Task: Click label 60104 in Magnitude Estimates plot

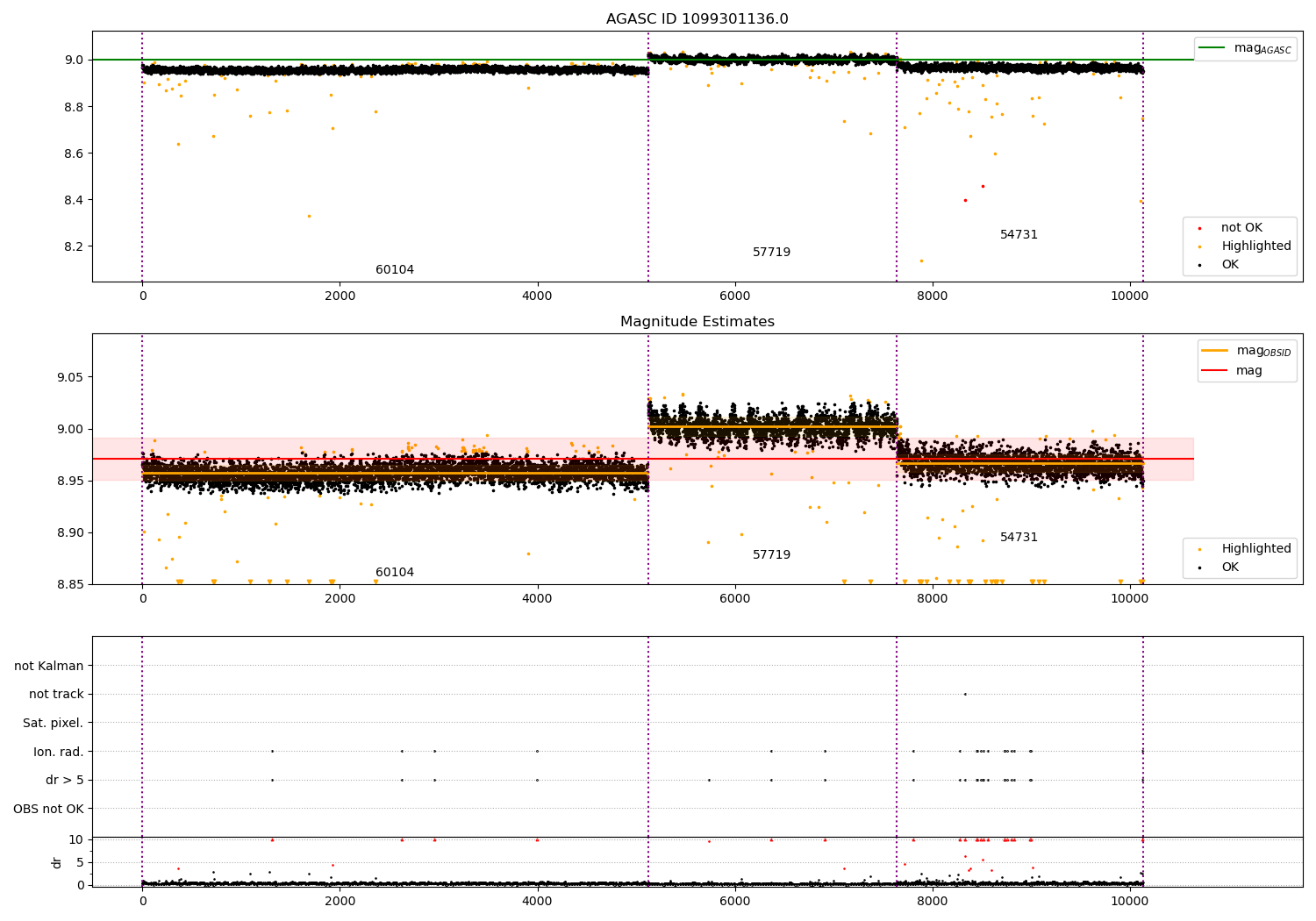Action: point(395,573)
